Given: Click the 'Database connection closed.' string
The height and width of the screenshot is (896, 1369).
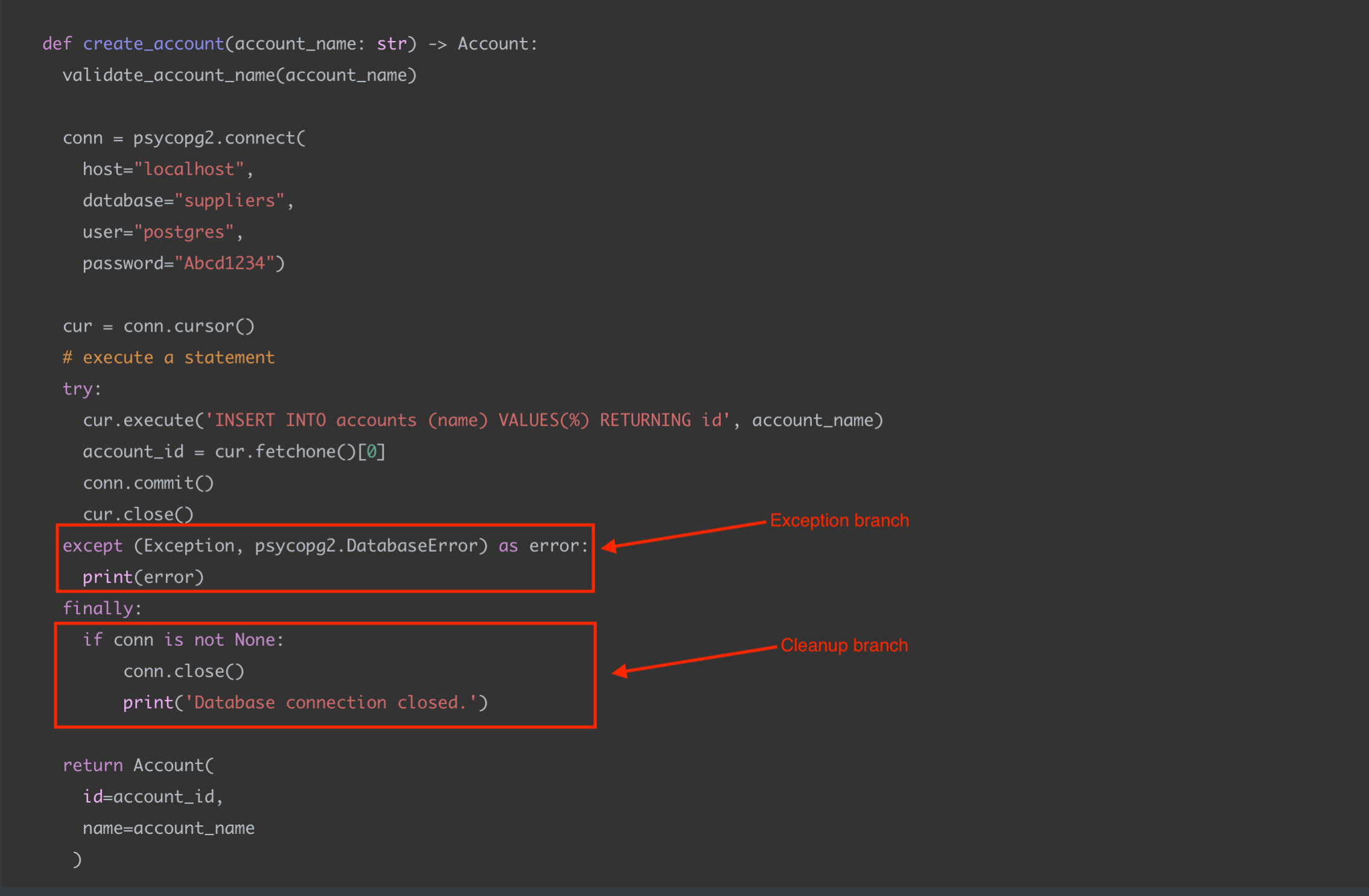Looking at the screenshot, I should click(x=330, y=702).
